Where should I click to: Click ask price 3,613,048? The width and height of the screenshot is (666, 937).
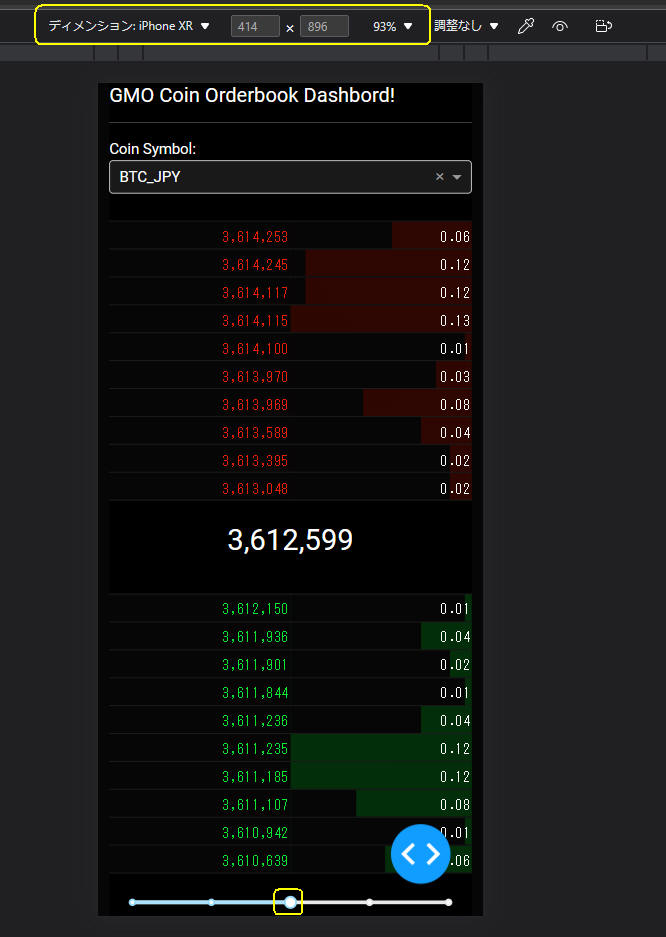(x=255, y=489)
